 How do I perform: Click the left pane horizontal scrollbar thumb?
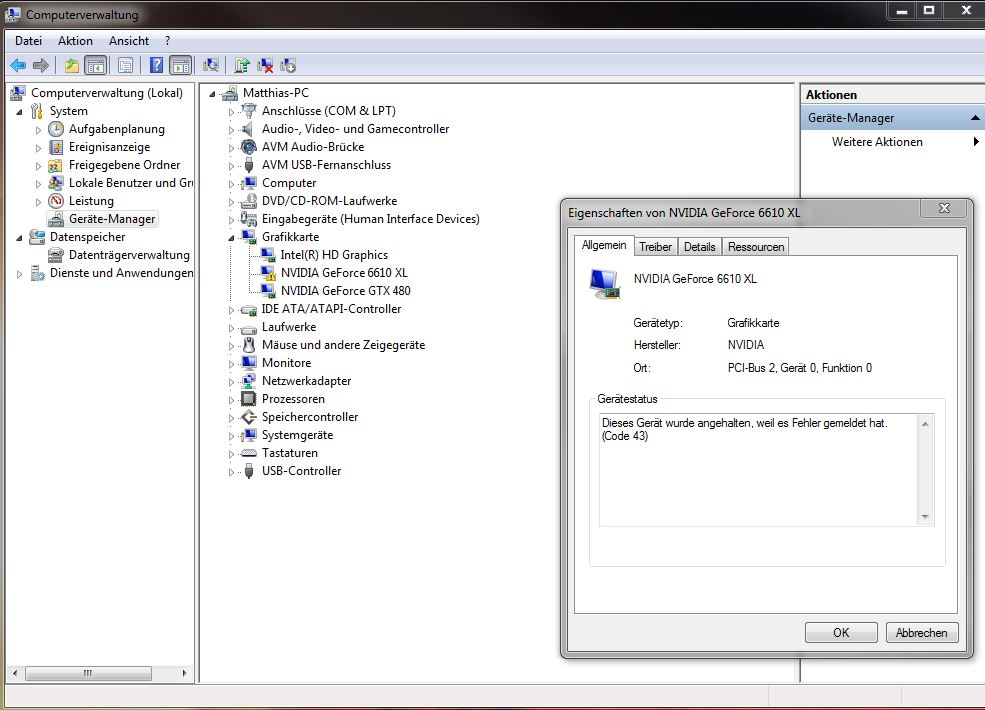point(88,673)
